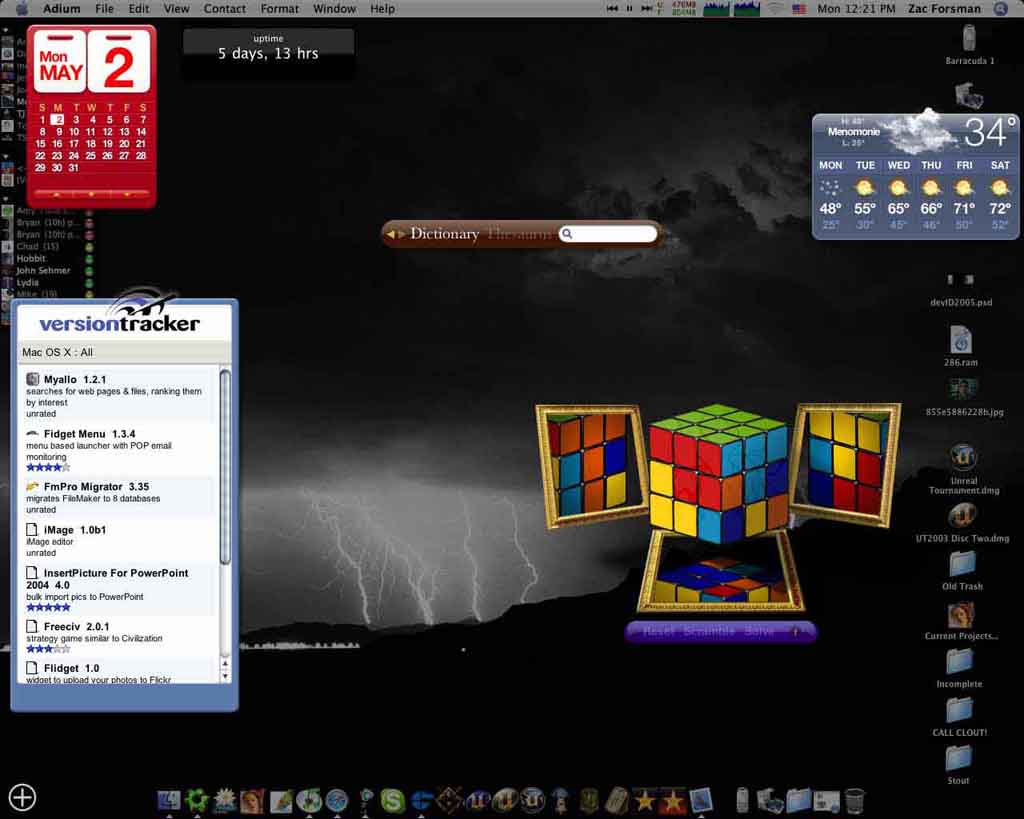Screen dimensions: 1024x819
Task: Click the Dashboard add-widget plus button
Action: coord(22,797)
